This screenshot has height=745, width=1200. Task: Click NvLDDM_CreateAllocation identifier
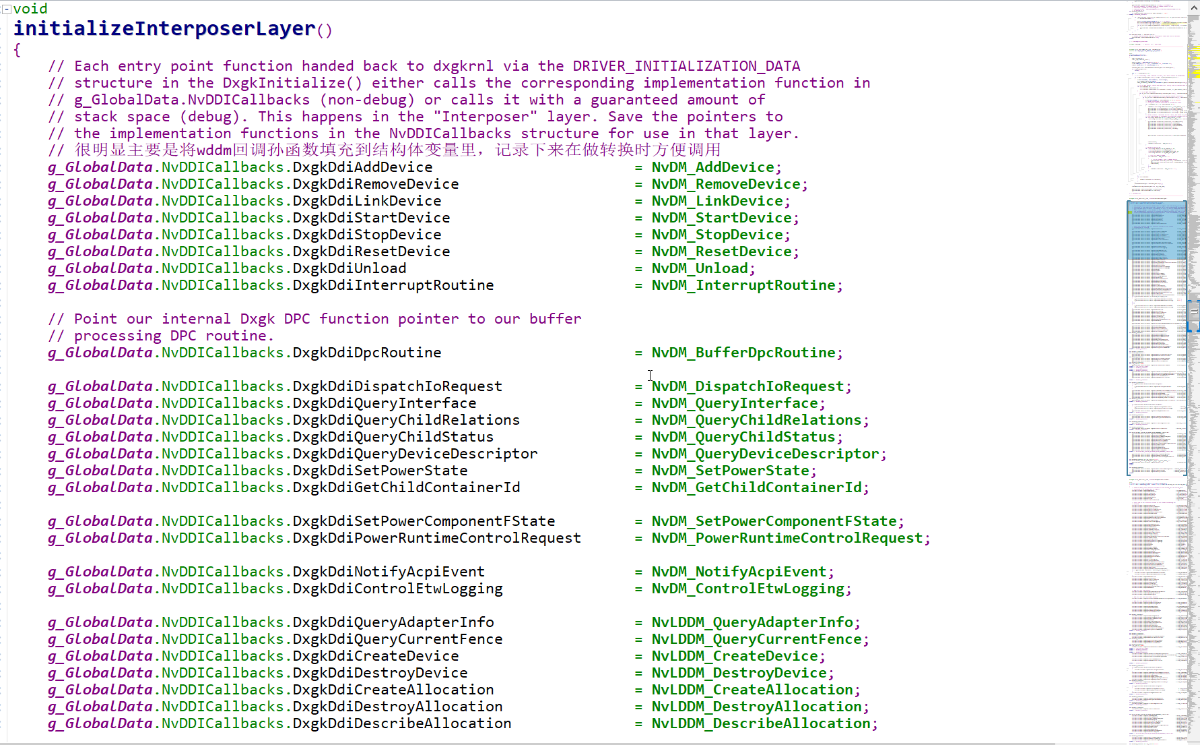(752, 690)
